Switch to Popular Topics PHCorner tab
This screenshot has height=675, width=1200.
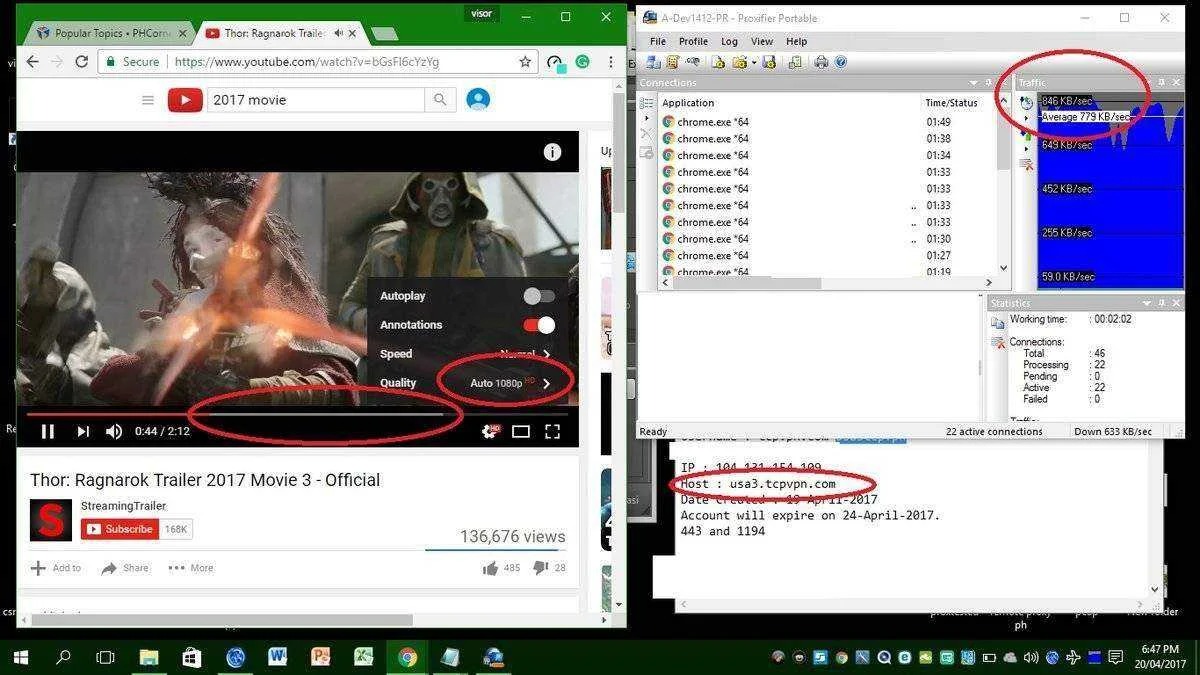click(108, 33)
